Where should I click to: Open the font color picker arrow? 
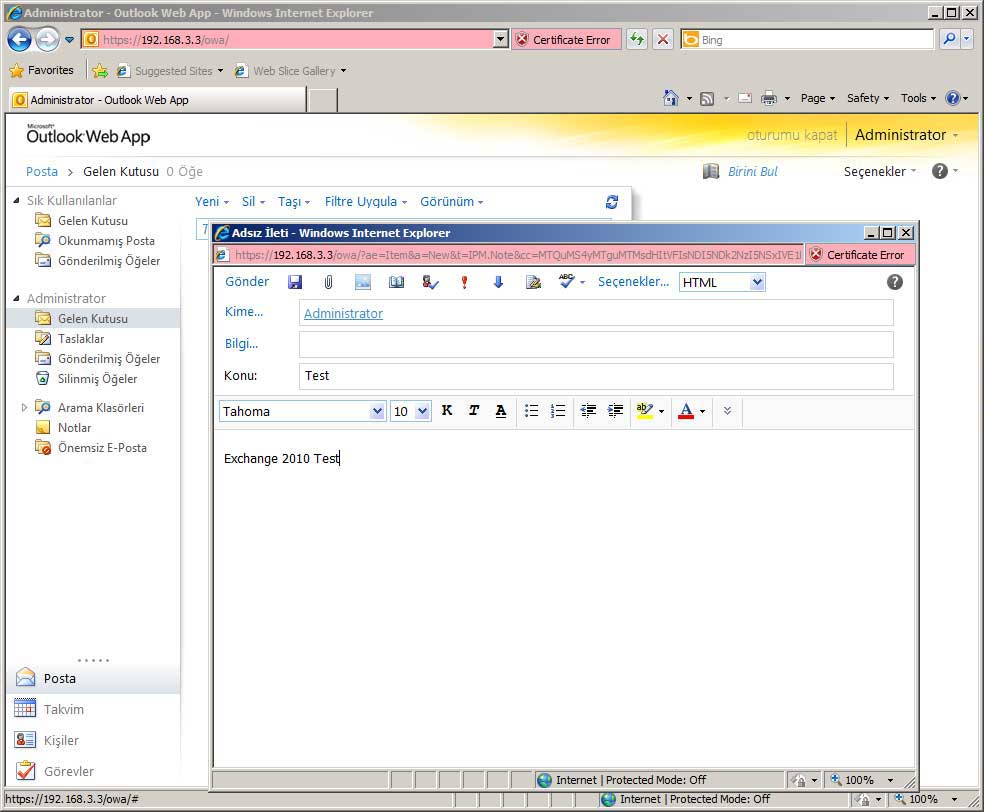pos(702,411)
